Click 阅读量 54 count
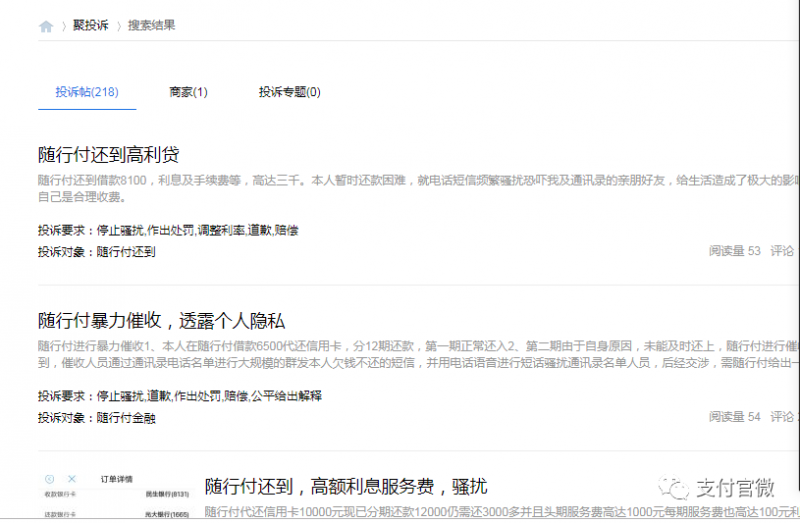 pos(734,416)
